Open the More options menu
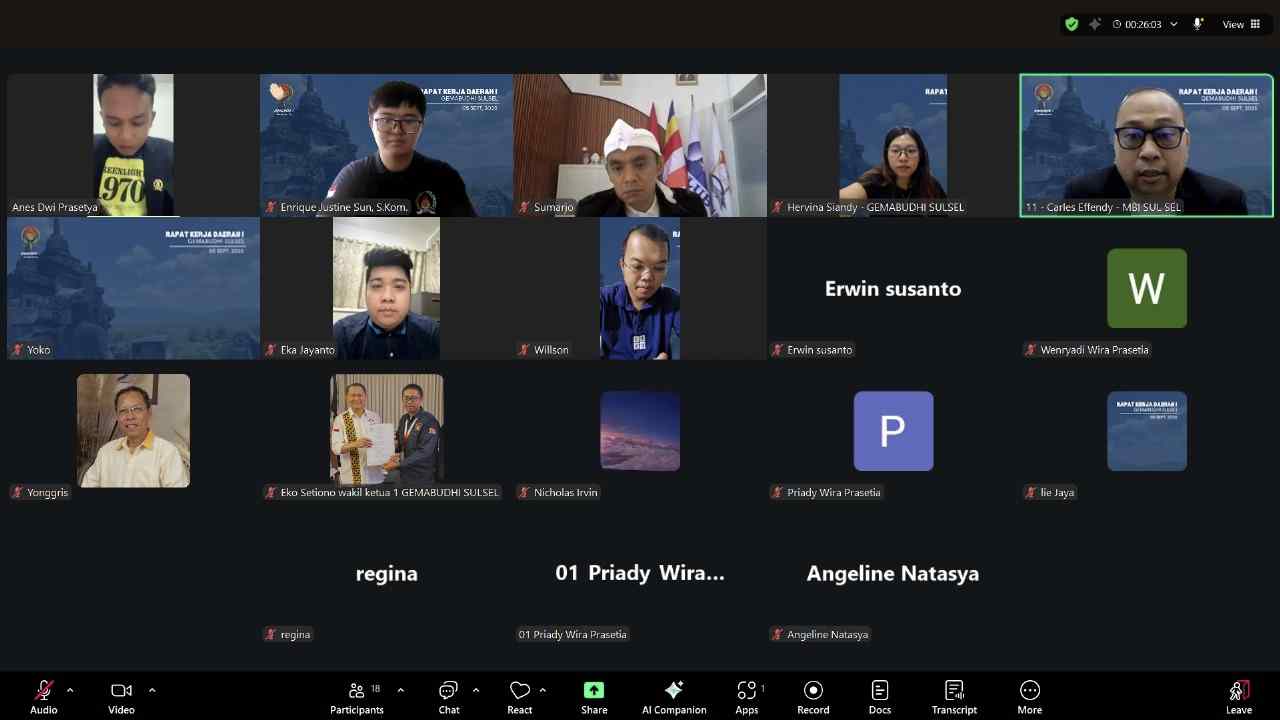 pos(1029,697)
